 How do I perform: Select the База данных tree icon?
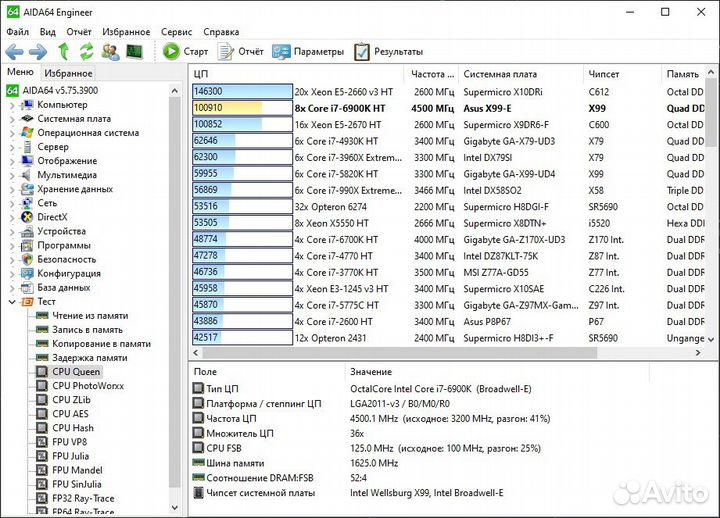[x=27, y=287]
